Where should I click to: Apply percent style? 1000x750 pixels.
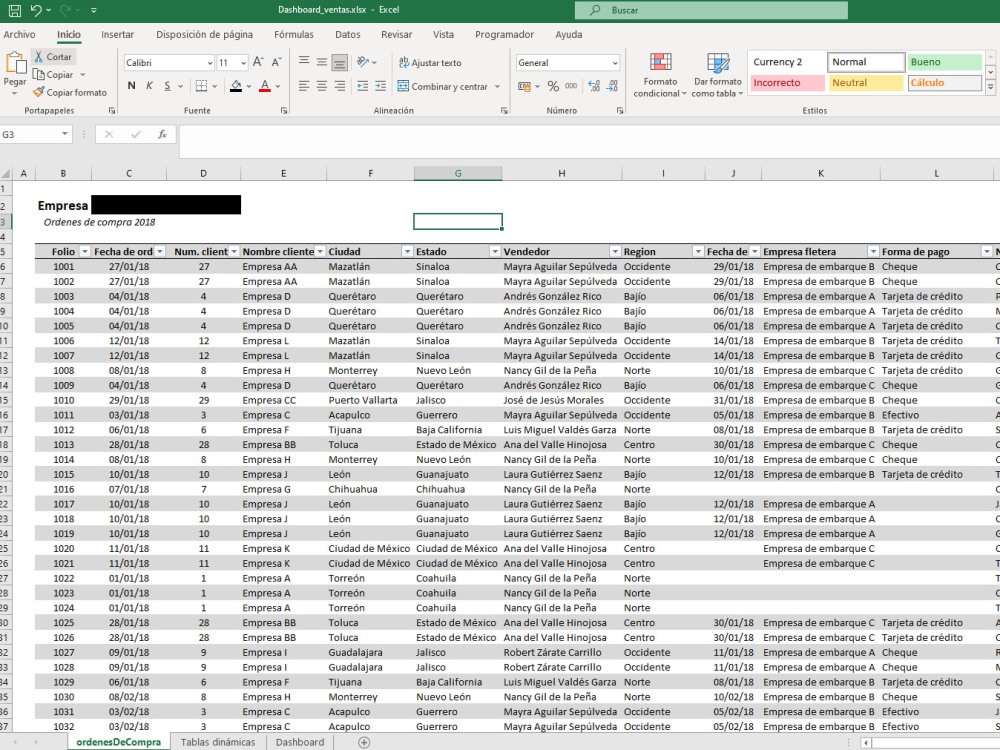point(553,86)
